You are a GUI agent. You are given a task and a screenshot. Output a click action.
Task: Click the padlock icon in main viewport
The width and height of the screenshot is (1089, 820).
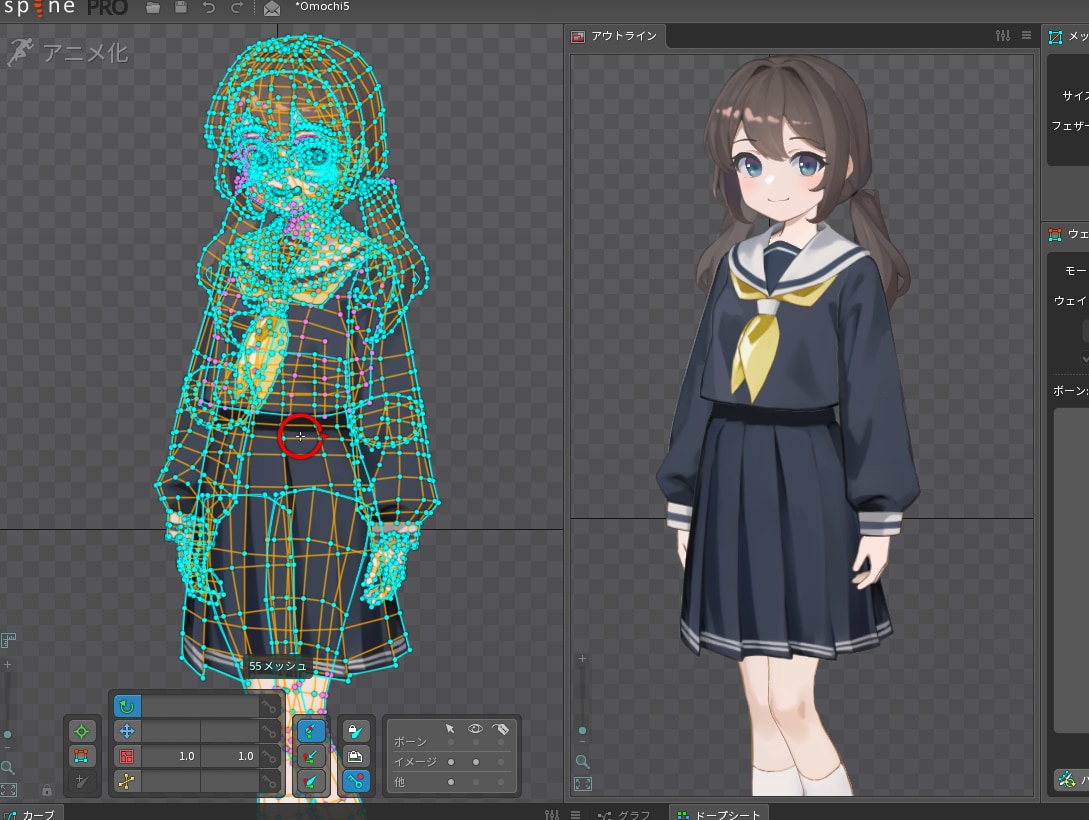pos(47,790)
